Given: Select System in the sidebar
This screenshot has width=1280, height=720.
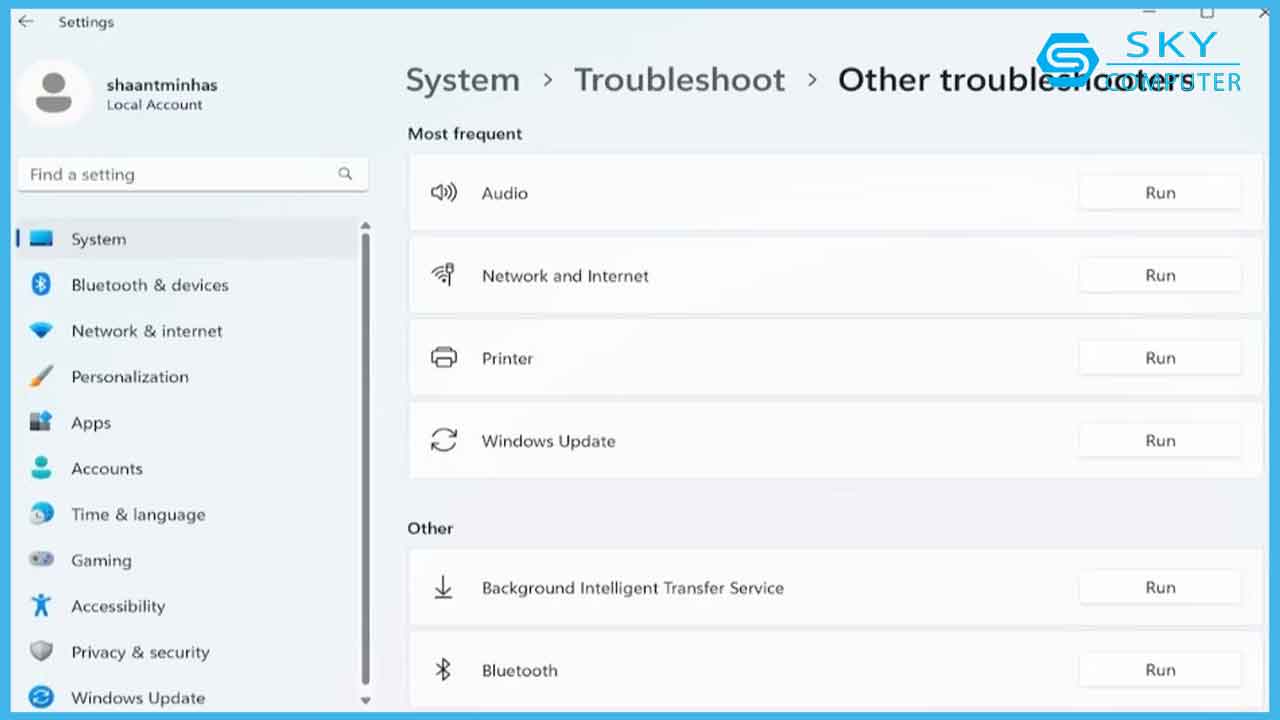Looking at the screenshot, I should click(187, 239).
